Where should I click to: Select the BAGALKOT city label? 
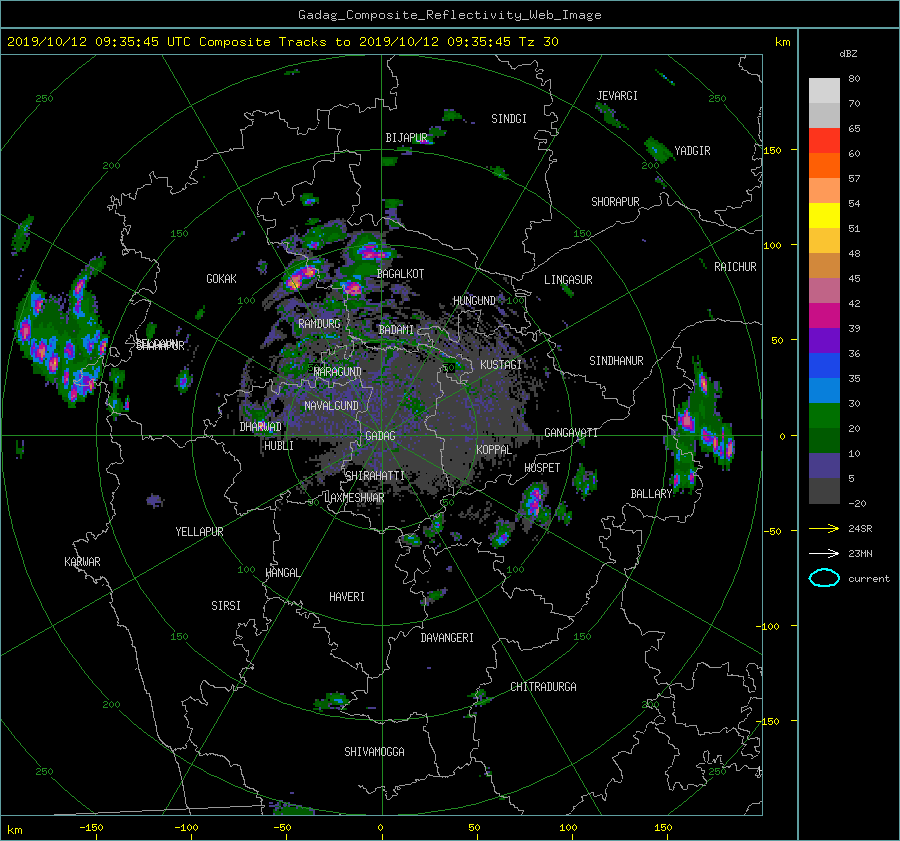pyautogui.click(x=400, y=274)
